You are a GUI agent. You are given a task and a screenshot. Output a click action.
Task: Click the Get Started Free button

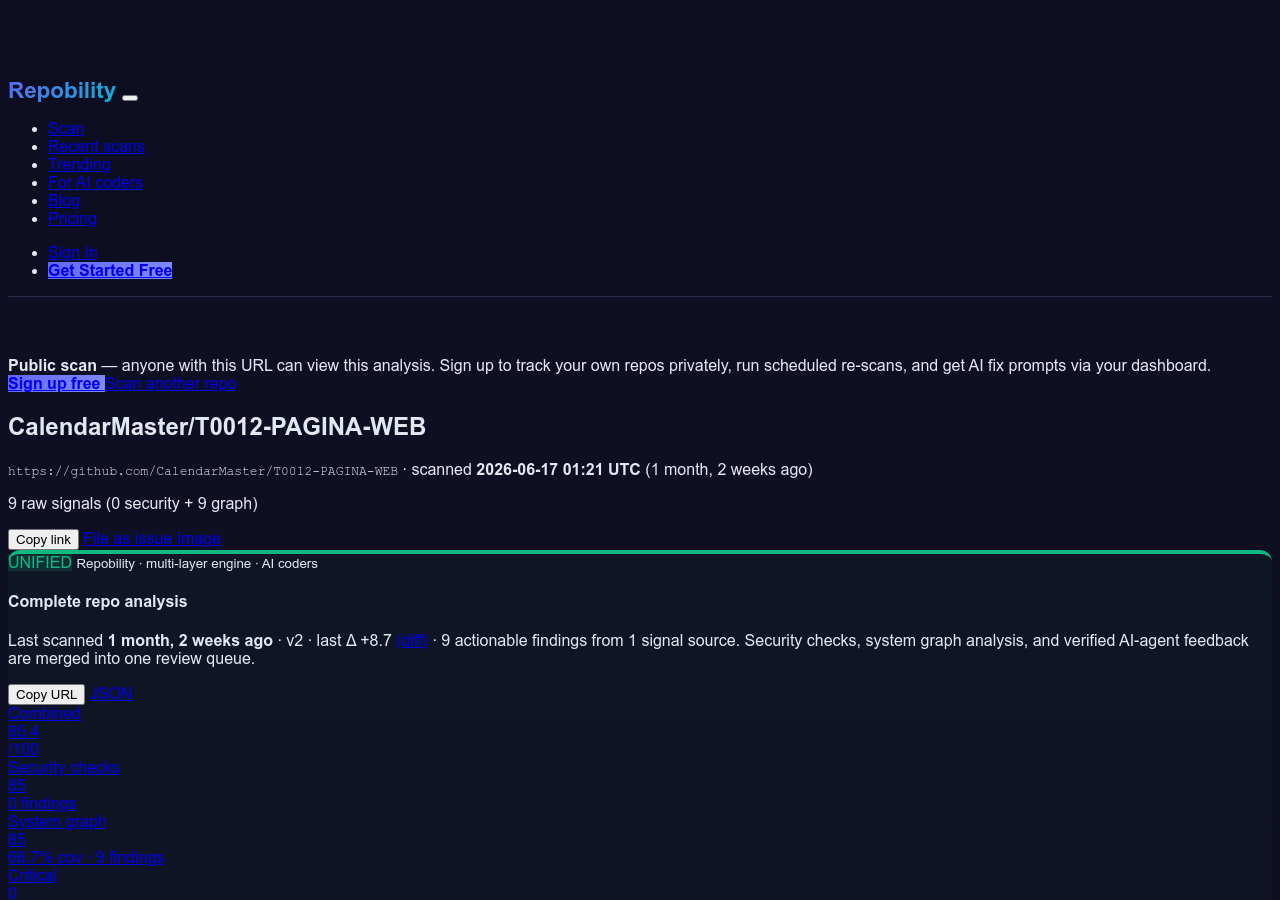pos(110,270)
